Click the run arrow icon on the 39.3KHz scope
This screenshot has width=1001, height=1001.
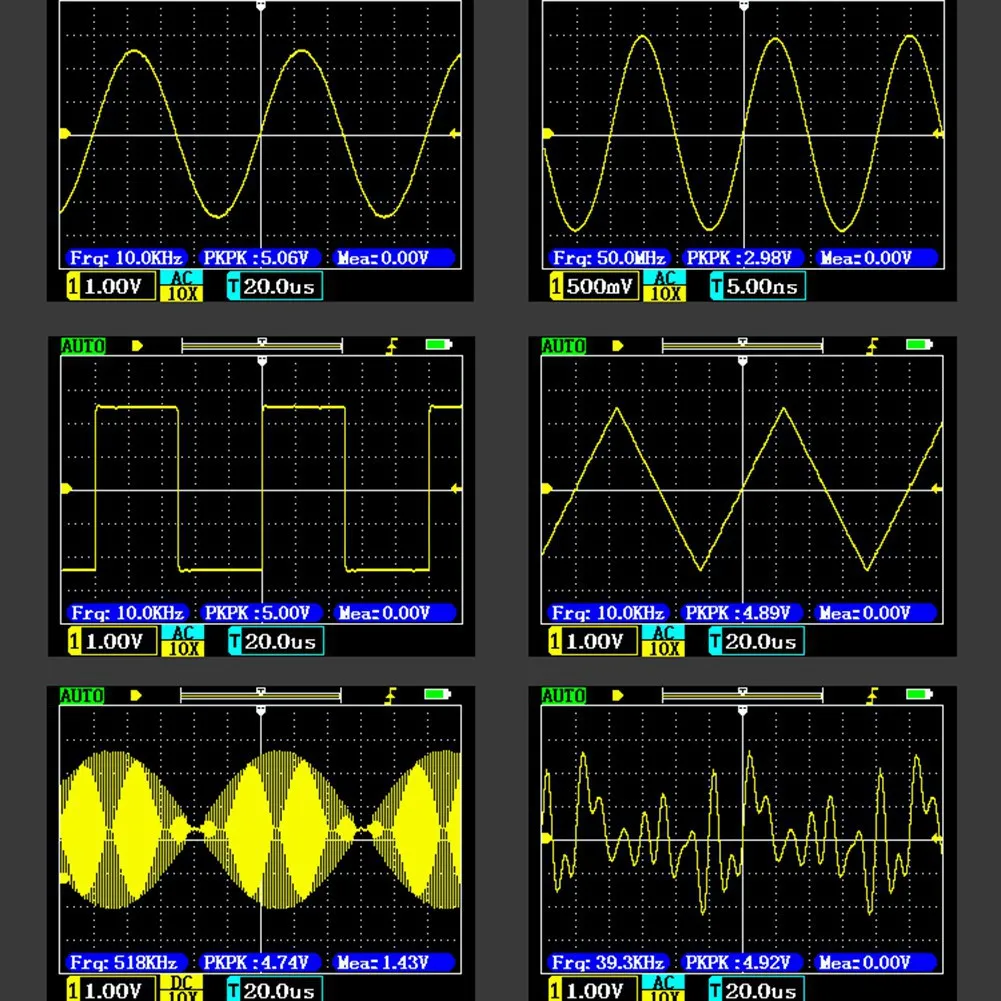(x=617, y=695)
